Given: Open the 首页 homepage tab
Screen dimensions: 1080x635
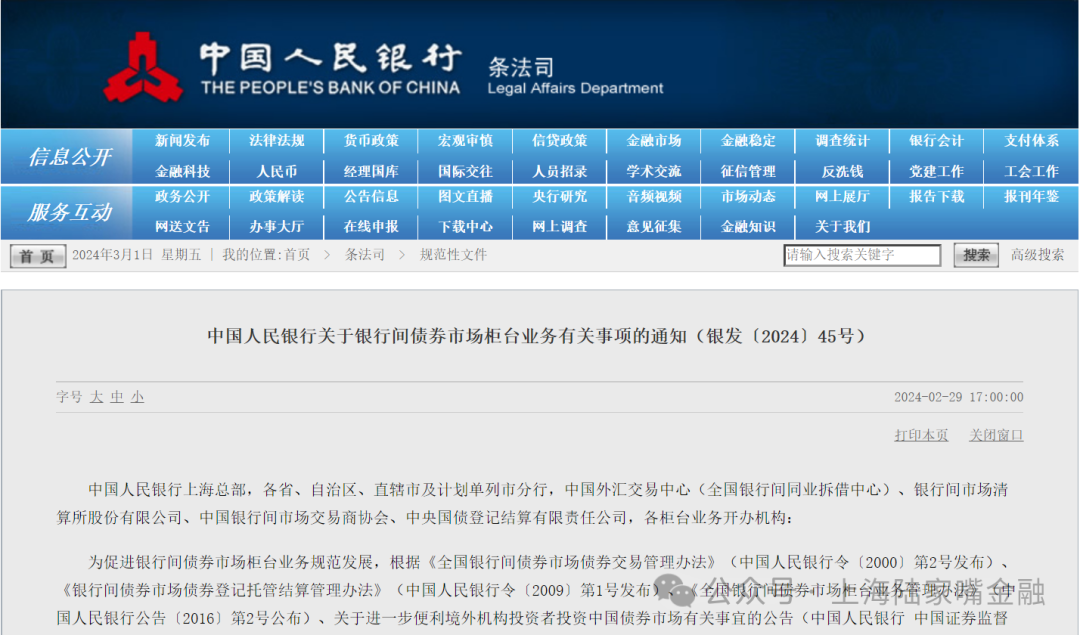Looking at the screenshot, I should tap(36, 255).
